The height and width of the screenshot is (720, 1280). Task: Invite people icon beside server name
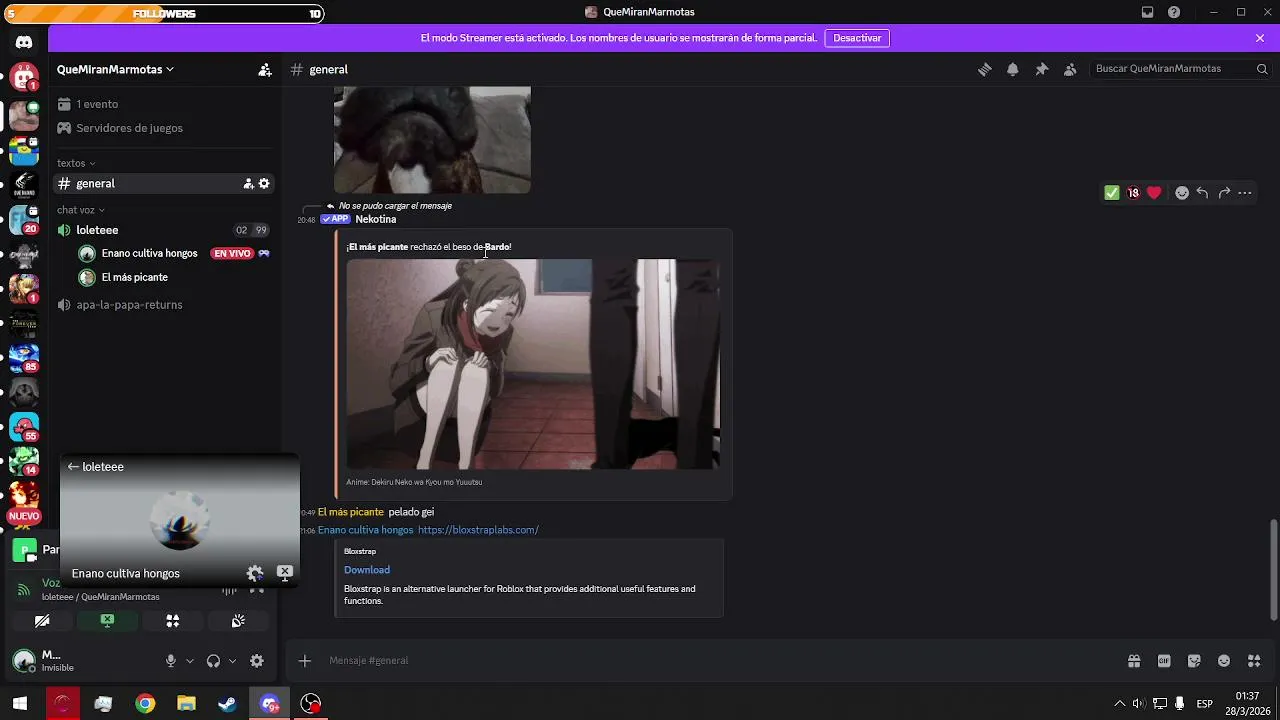tap(264, 70)
